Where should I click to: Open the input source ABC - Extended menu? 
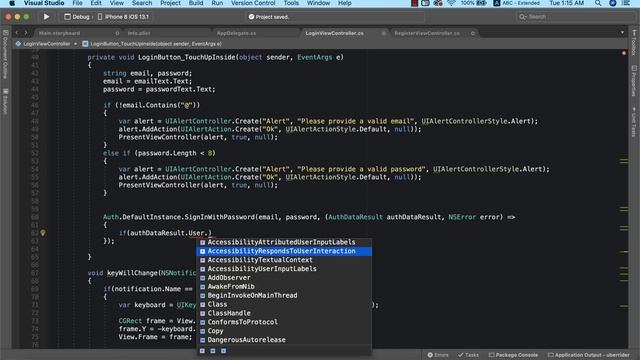516,3
